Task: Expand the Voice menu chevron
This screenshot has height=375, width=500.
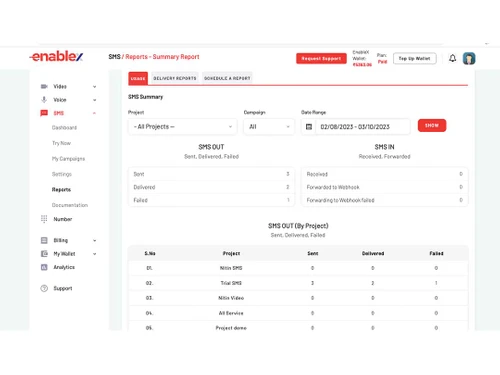Action: (x=95, y=100)
